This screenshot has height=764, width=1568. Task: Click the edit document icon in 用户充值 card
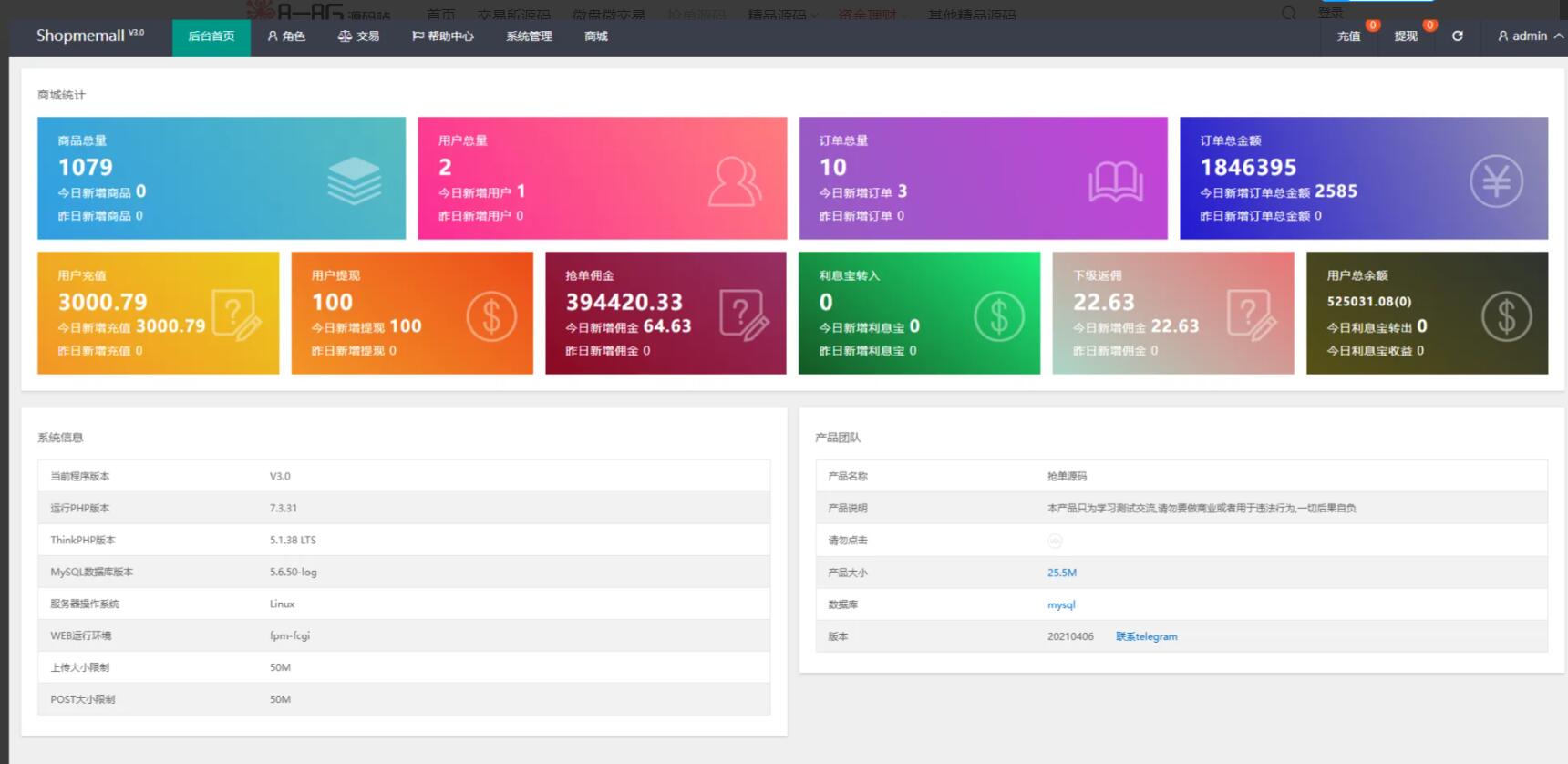point(236,315)
